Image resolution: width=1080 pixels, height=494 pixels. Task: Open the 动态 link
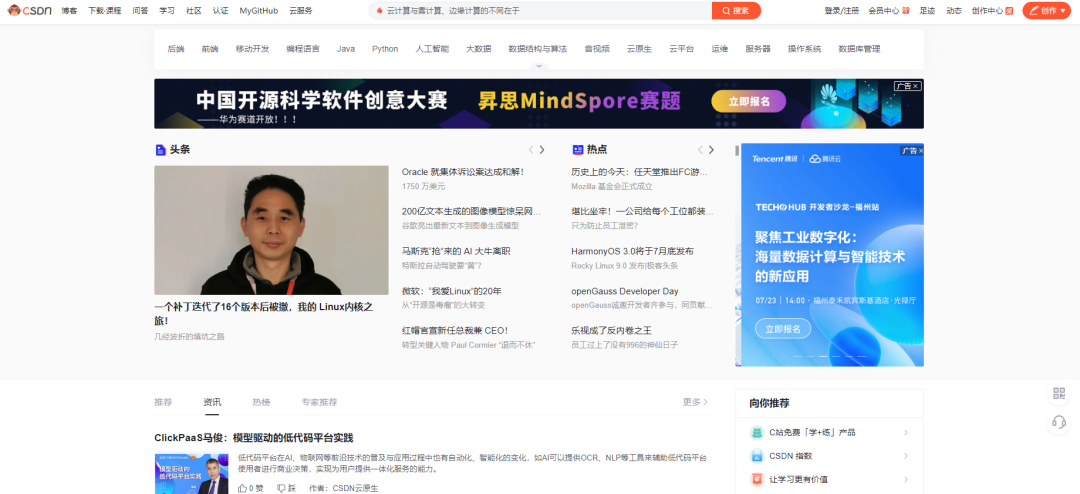(953, 10)
